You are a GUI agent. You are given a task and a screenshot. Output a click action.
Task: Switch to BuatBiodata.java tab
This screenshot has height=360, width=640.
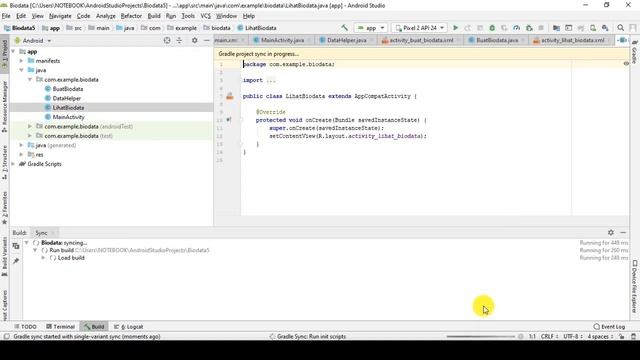tap(497, 40)
